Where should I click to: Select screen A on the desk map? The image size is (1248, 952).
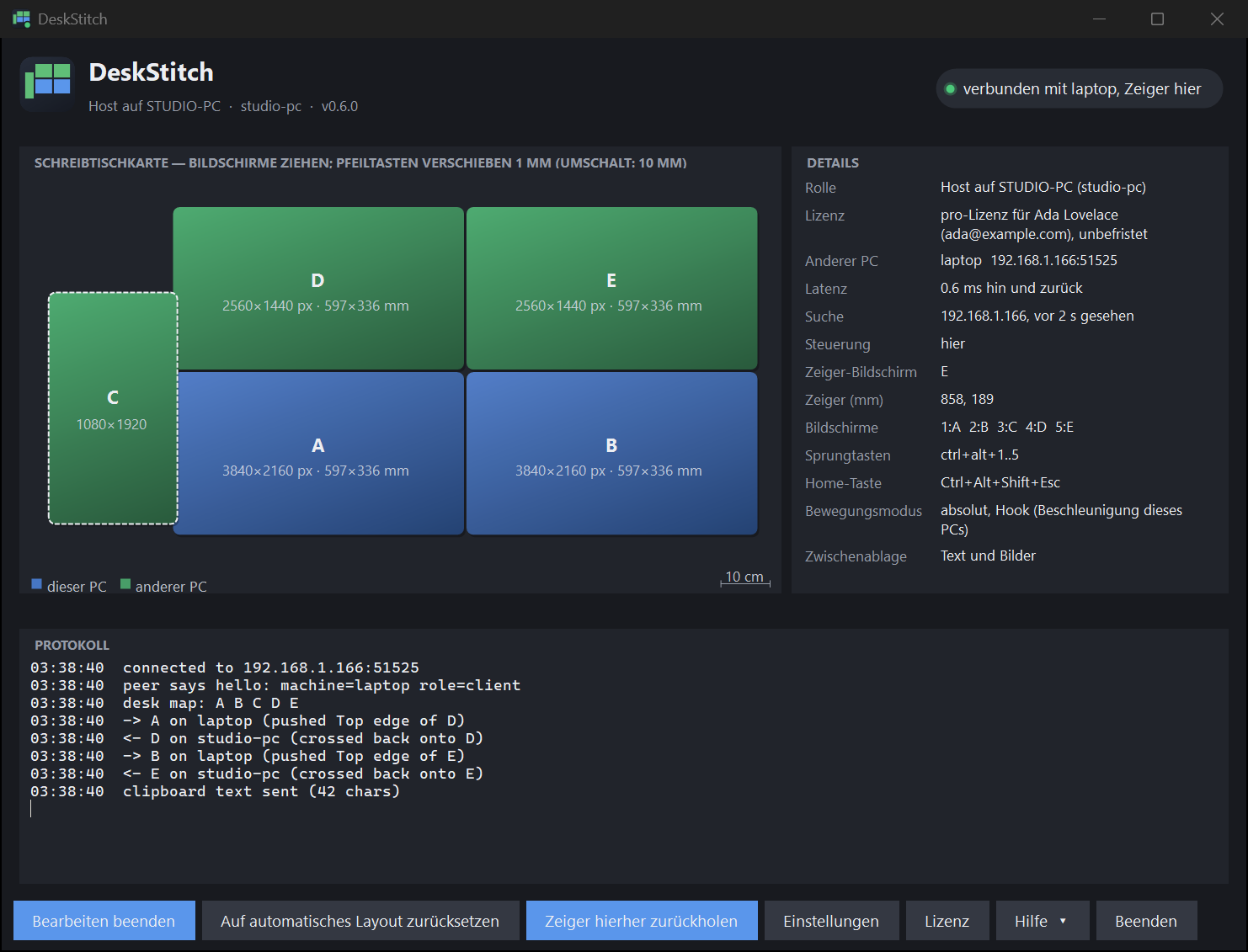coord(318,453)
